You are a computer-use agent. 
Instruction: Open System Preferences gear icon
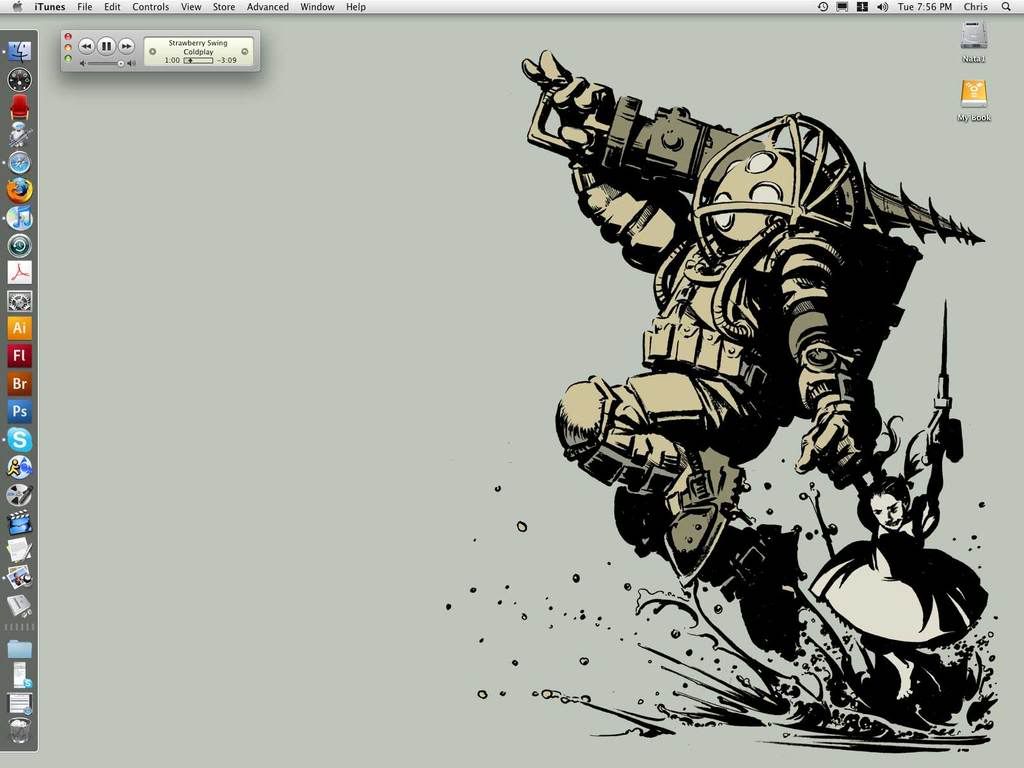click(20, 301)
